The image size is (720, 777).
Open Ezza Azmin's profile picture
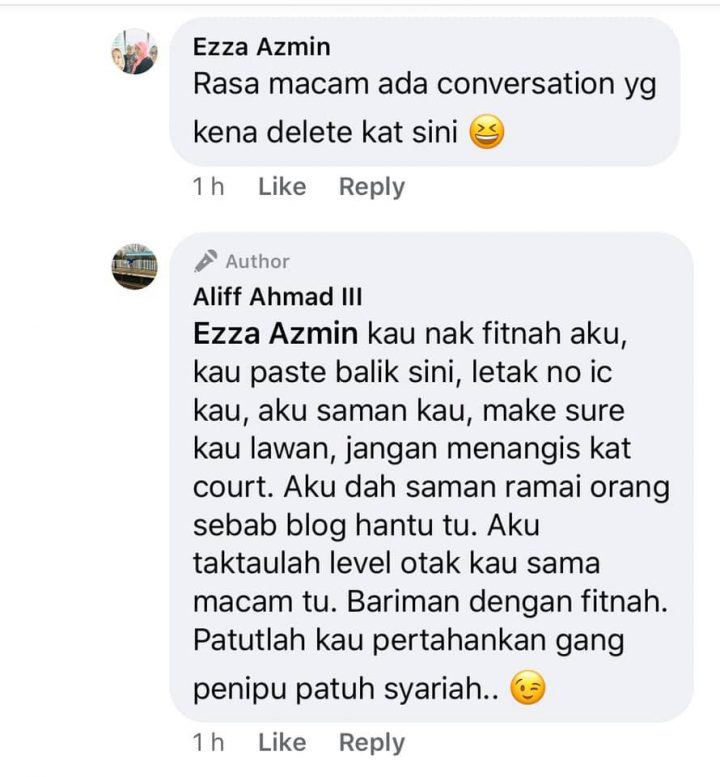tap(135, 52)
